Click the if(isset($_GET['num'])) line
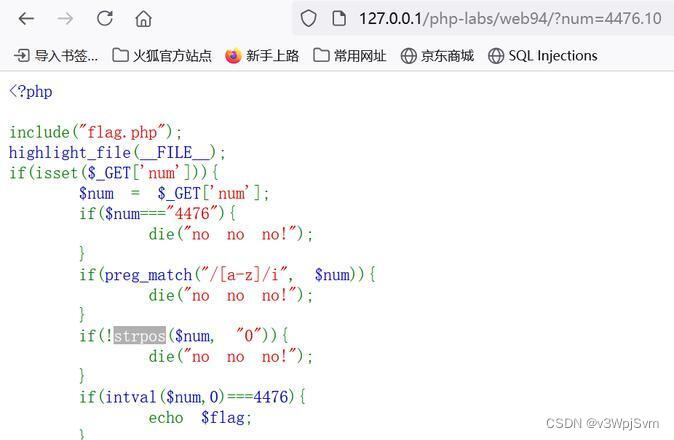The height and width of the screenshot is (440, 674). (114, 173)
